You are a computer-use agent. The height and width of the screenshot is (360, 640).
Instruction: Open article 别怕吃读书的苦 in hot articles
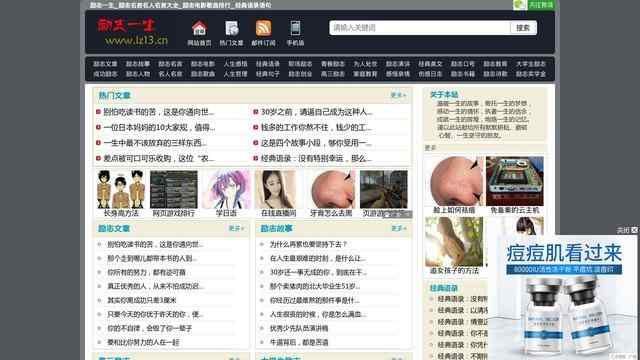(x=159, y=112)
